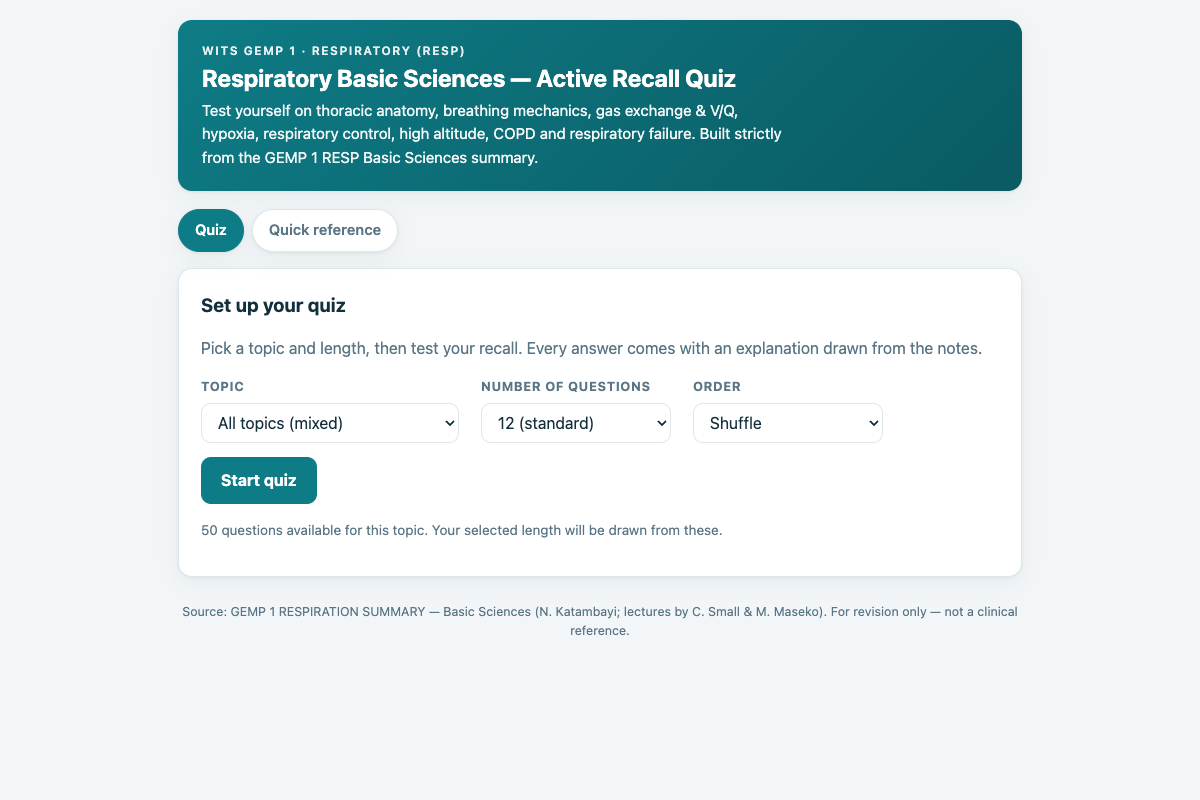The image size is (1200, 800).
Task: Click the not a clinical reference footer line
Action: tap(600, 631)
